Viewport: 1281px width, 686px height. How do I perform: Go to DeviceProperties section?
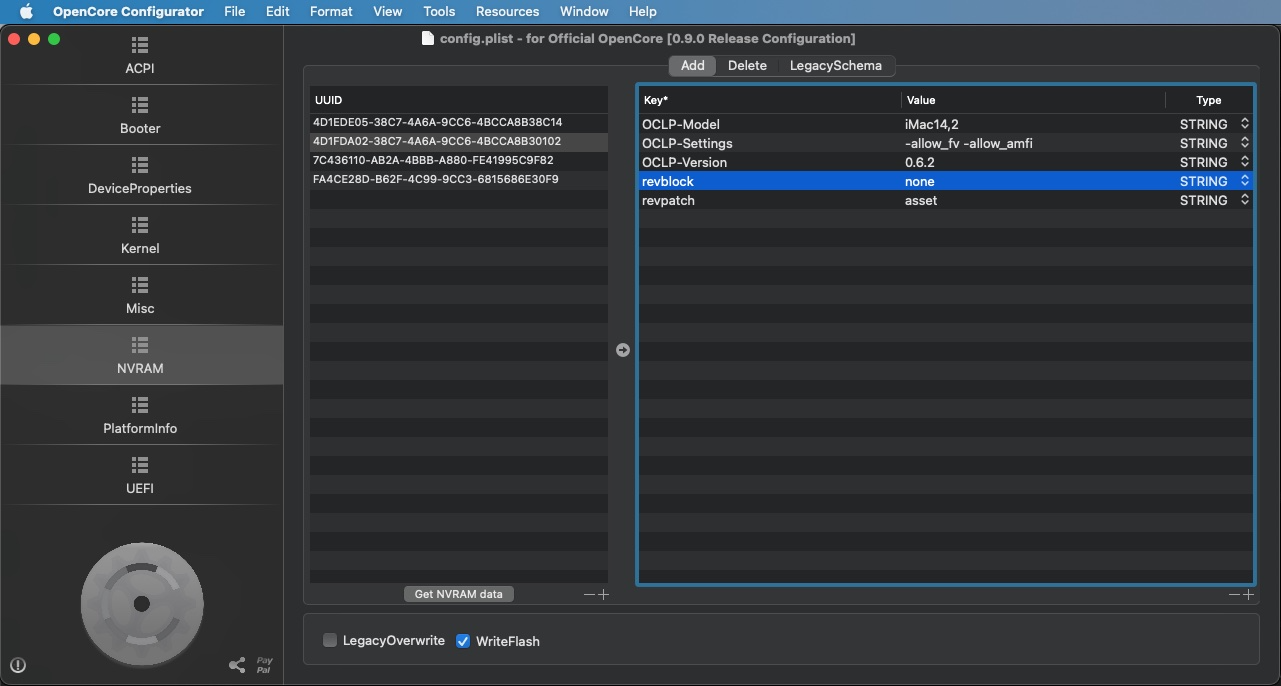tap(140, 176)
